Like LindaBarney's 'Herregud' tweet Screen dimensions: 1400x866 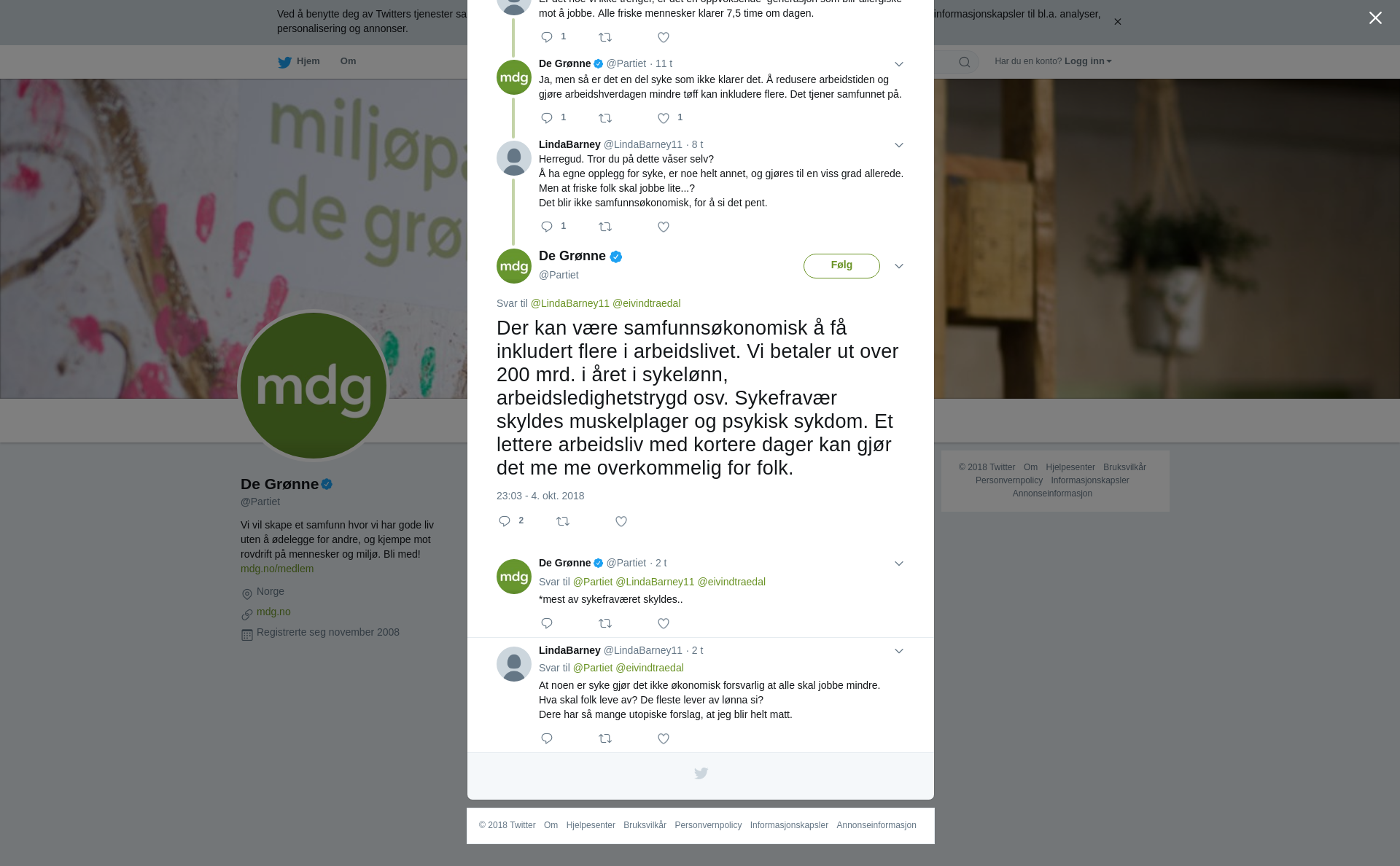664,227
